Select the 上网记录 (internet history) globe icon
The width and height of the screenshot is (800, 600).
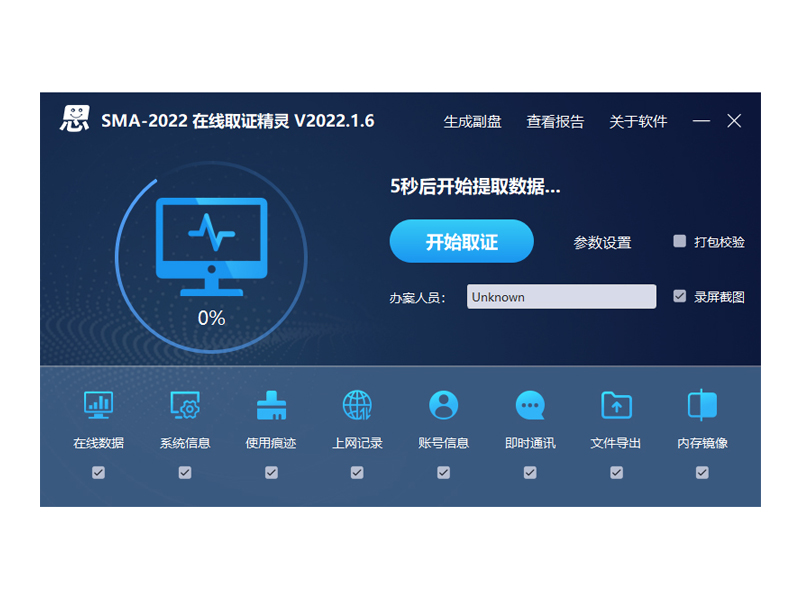357,404
